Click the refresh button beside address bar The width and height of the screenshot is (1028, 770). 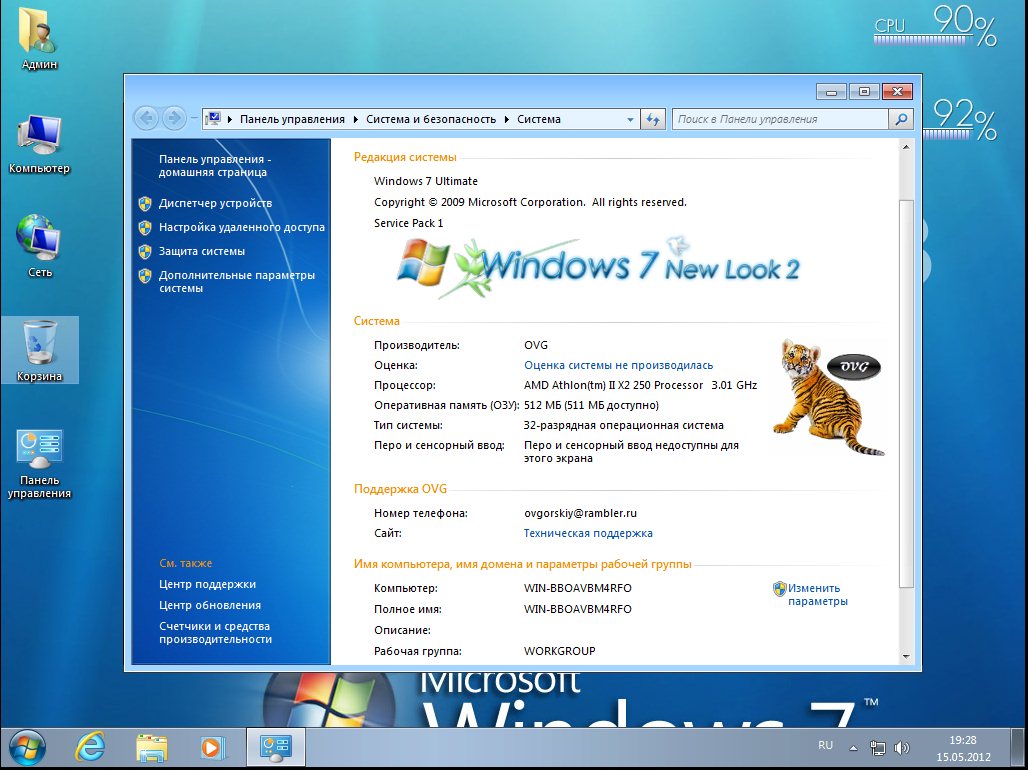pyautogui.click(x=654, y=119)
